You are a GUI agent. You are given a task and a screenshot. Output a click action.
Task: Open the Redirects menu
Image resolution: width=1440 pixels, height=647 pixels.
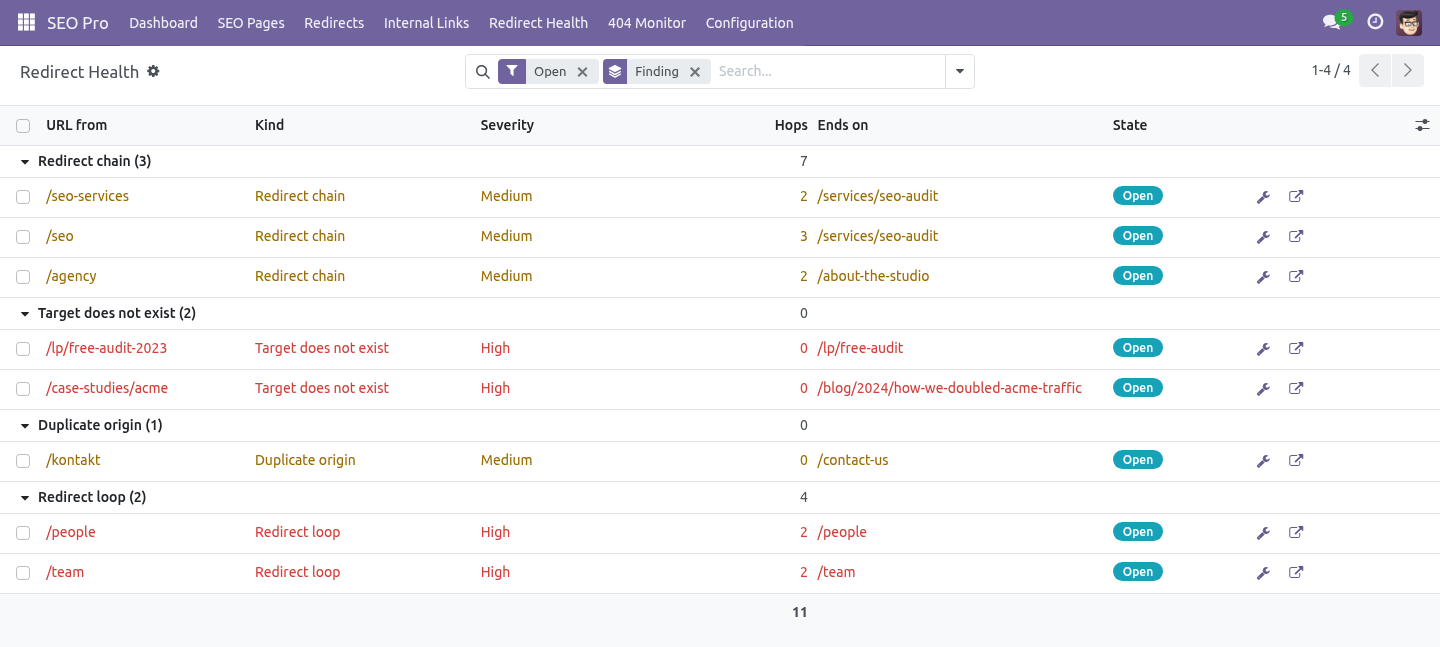334,23
